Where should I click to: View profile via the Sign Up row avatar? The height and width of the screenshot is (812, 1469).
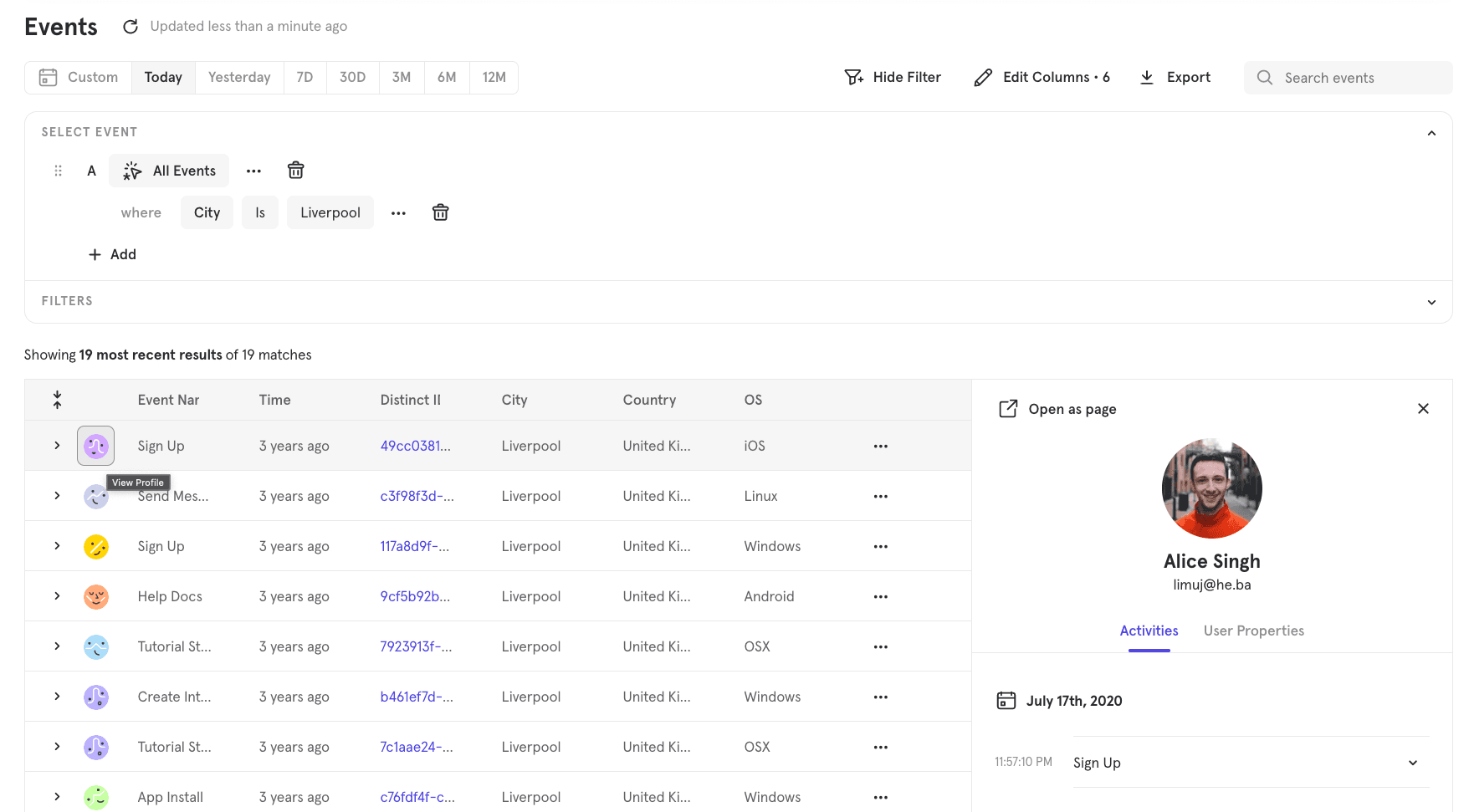tap(95, 446)
